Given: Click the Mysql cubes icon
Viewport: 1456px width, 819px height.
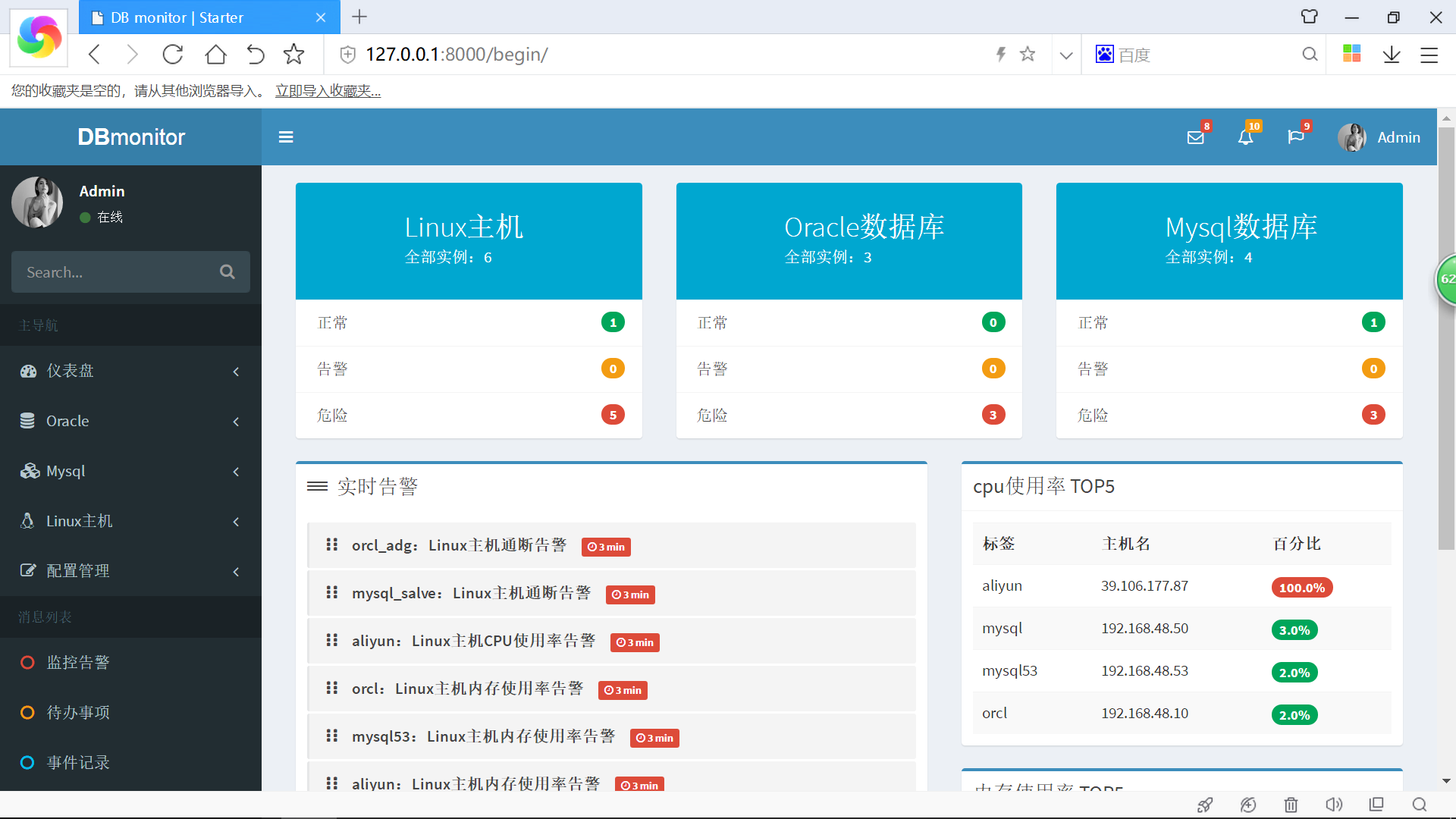Looking at the screenshot, I should (30, 471).
